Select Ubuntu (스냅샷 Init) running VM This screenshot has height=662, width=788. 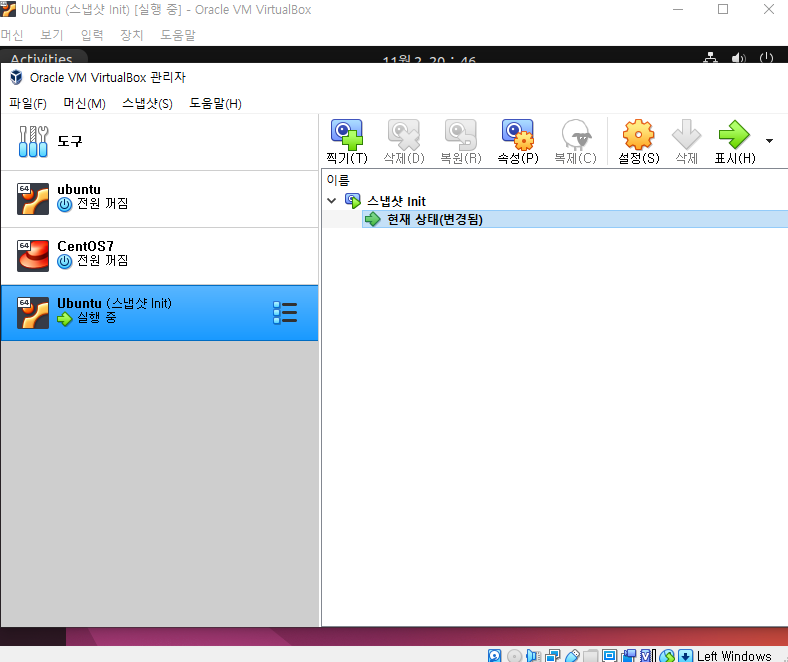point(159,313)
